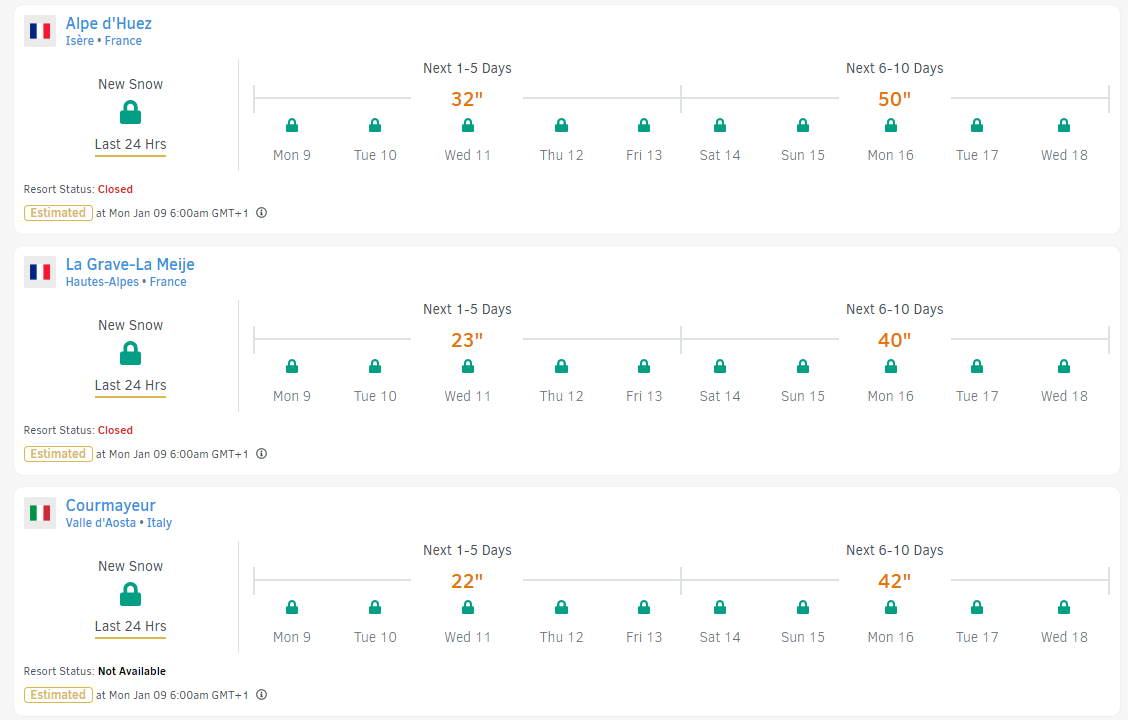Click the Isère • France region link
Screen dimensions: 1128x720
tap(104, 41)
